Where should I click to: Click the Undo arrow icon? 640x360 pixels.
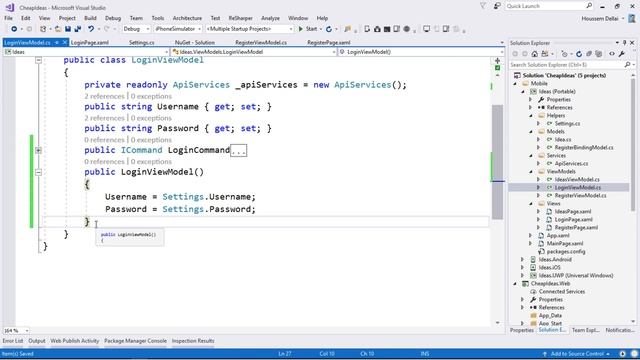pyautogui.click(x=91, y=29)
